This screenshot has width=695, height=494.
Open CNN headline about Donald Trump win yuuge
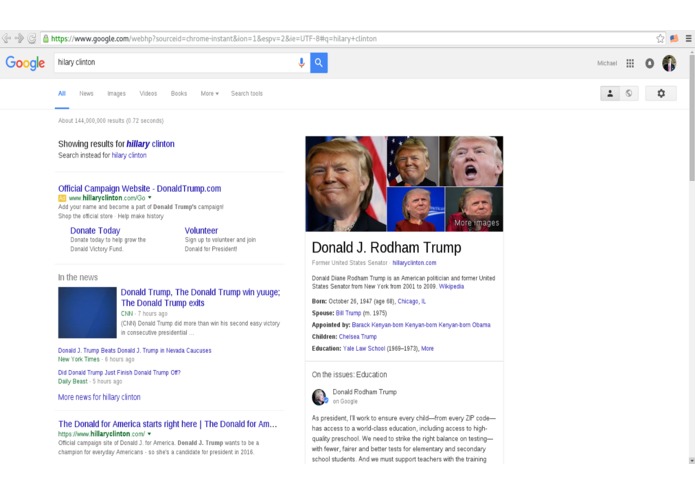200,297
